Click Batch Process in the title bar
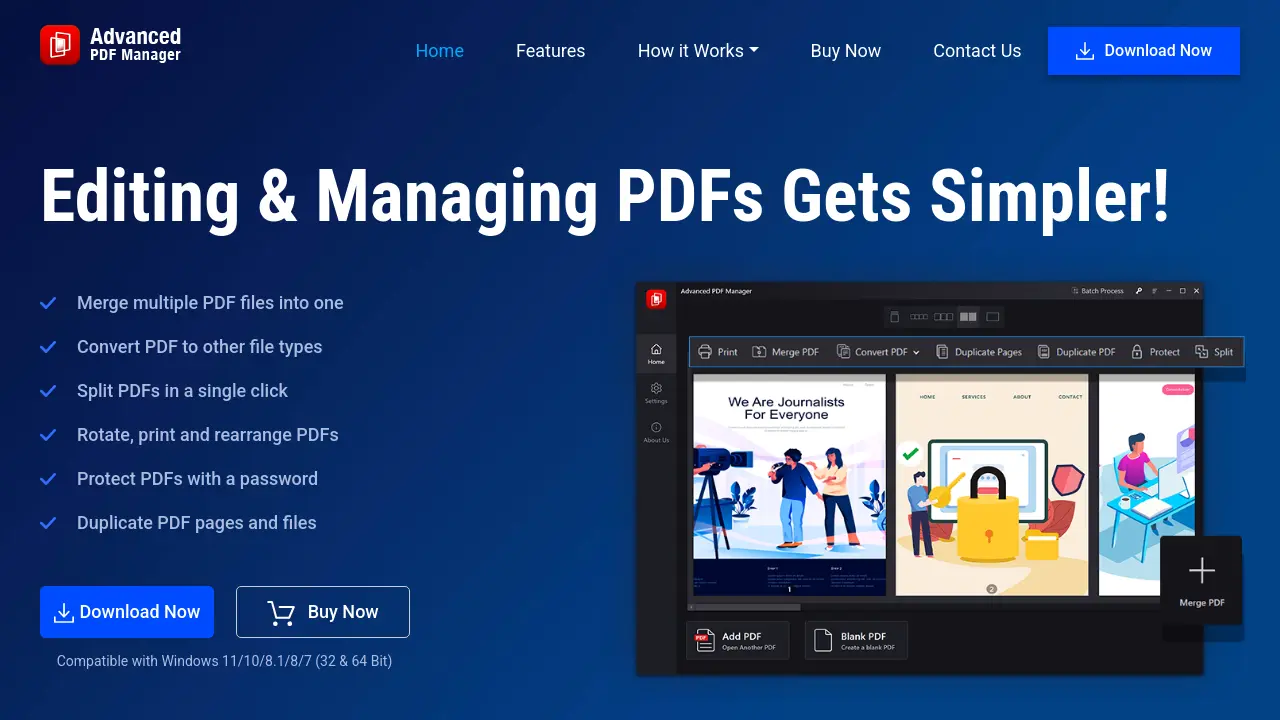Screen dimensions: 1280x720 1097,291
